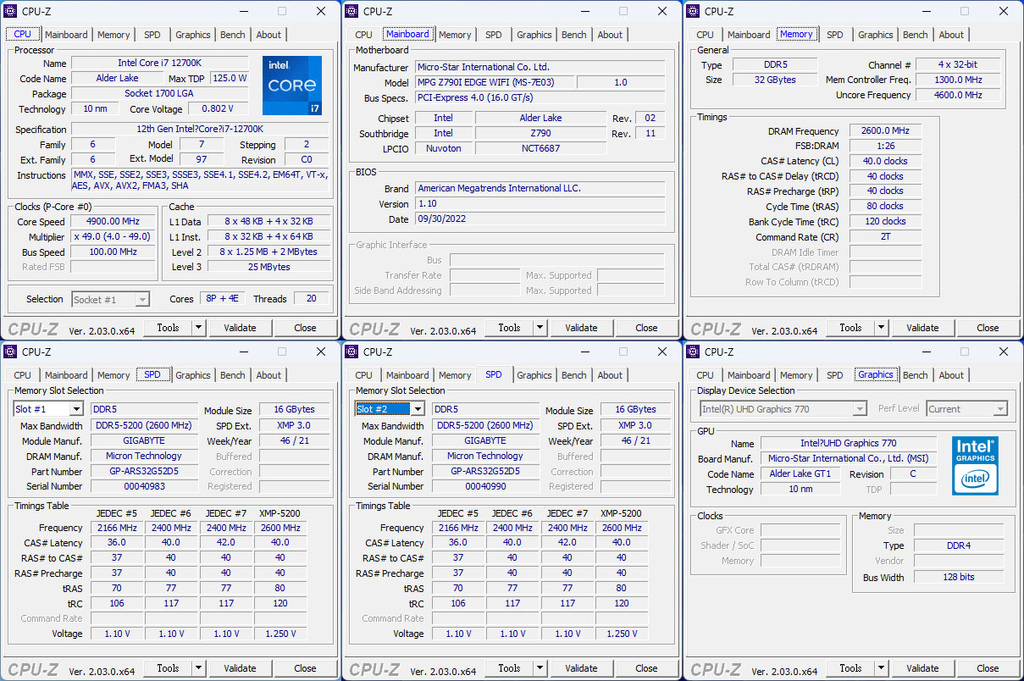Expand the Slot #2 memory slot dropdown

(417, 409)
